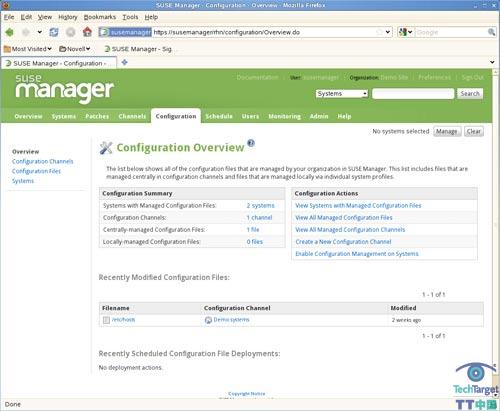Open the Tools menu

click(130, 17)
